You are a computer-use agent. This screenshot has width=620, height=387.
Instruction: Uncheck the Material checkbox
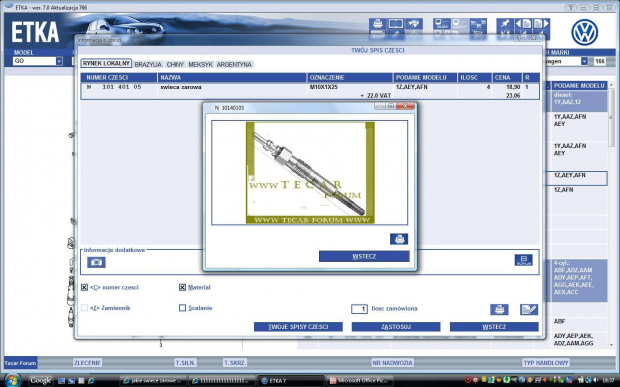pyautogui.click(x=182, y=287)
